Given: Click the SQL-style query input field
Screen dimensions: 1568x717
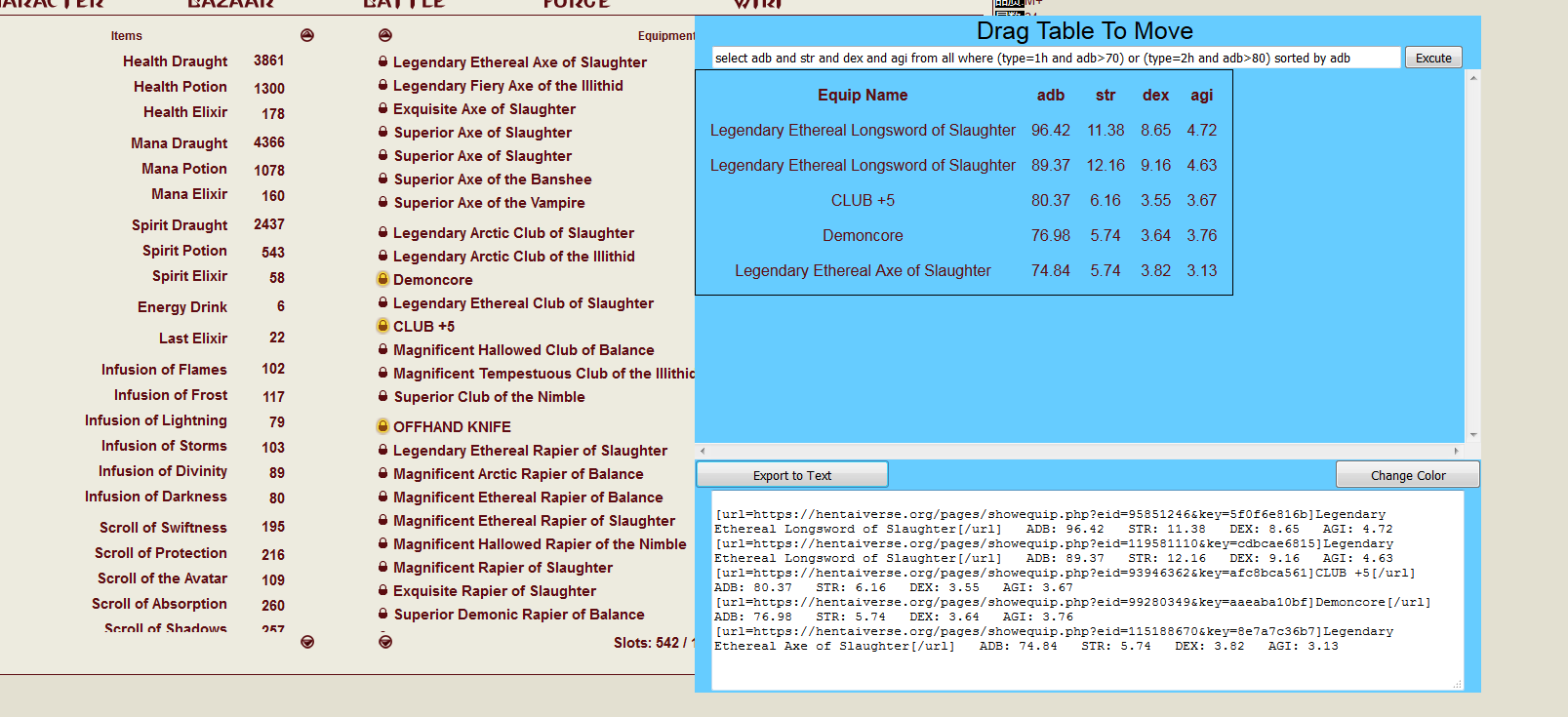Looking at the screenshot, I should coord(1056,58).
